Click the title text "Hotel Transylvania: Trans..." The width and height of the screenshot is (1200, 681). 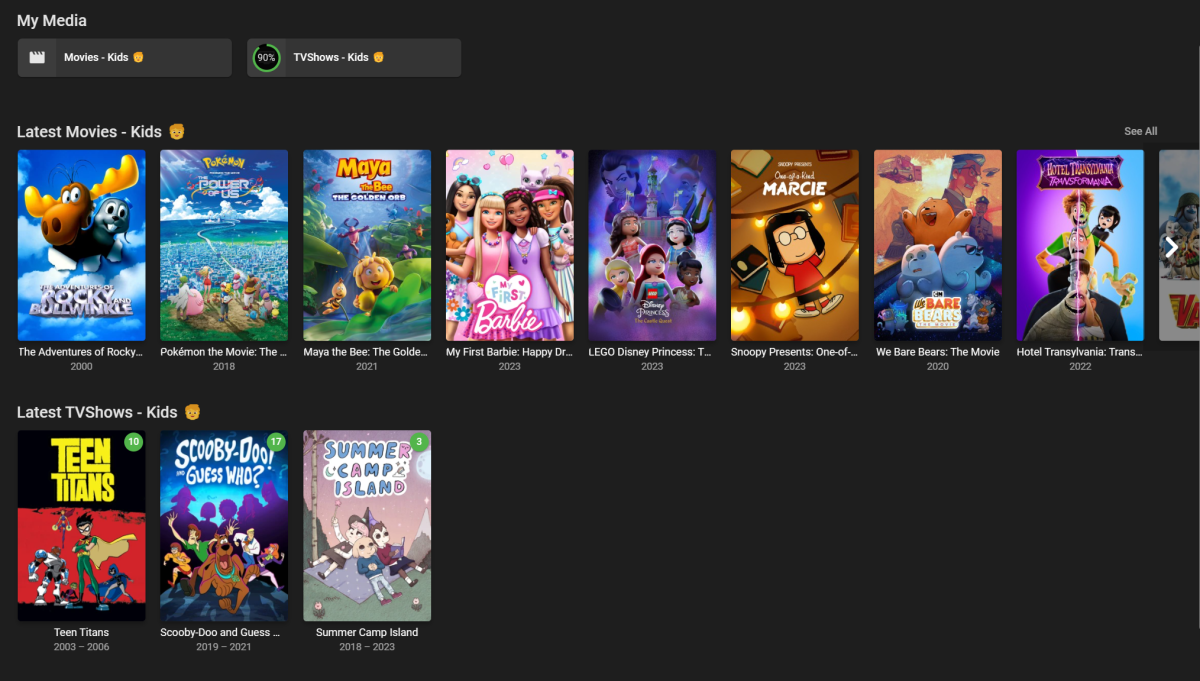click(1080, 352)
